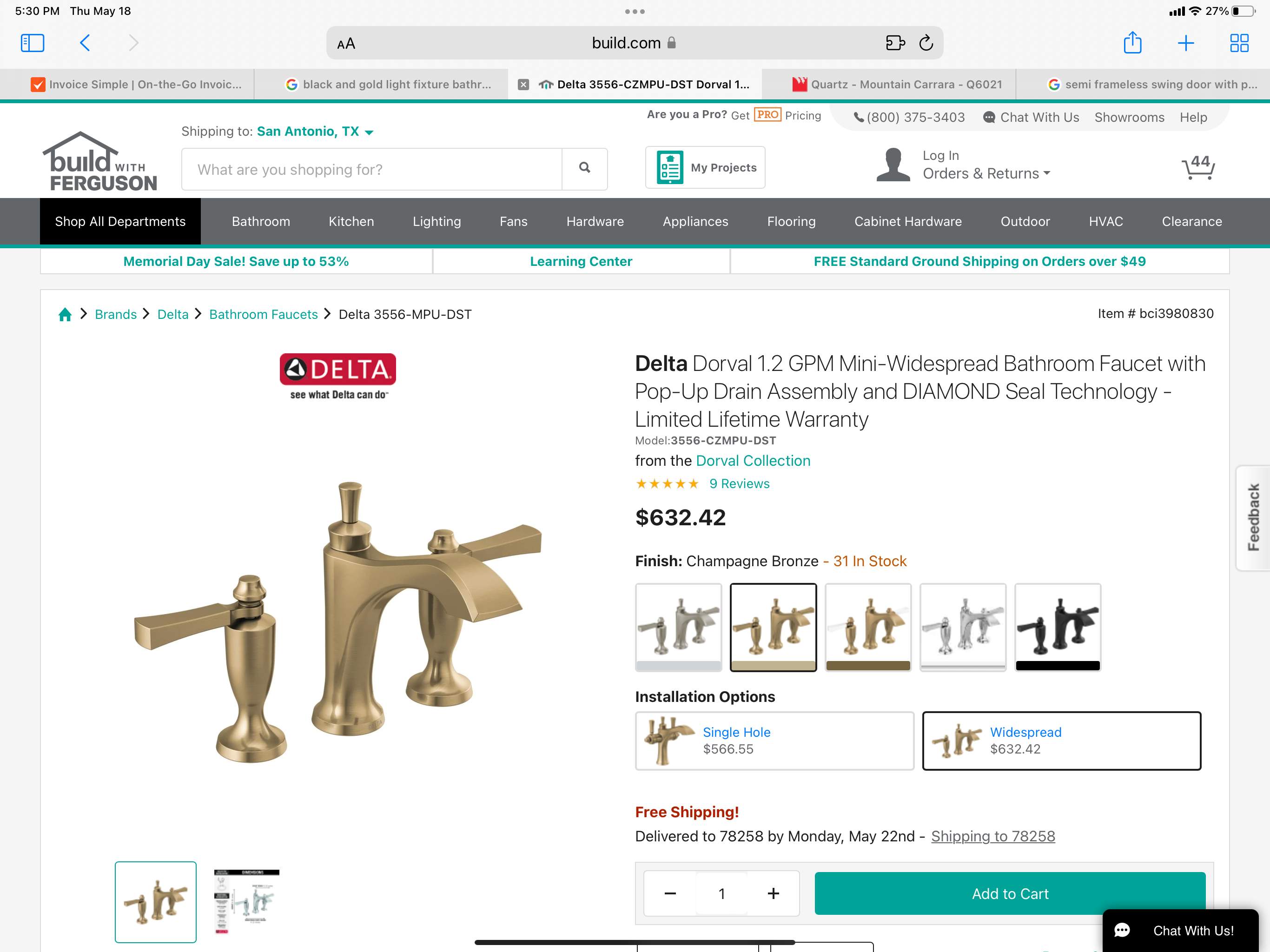Increase quantity with the plus button
The width and height of the screenshot is (1270, 952).
773,893
